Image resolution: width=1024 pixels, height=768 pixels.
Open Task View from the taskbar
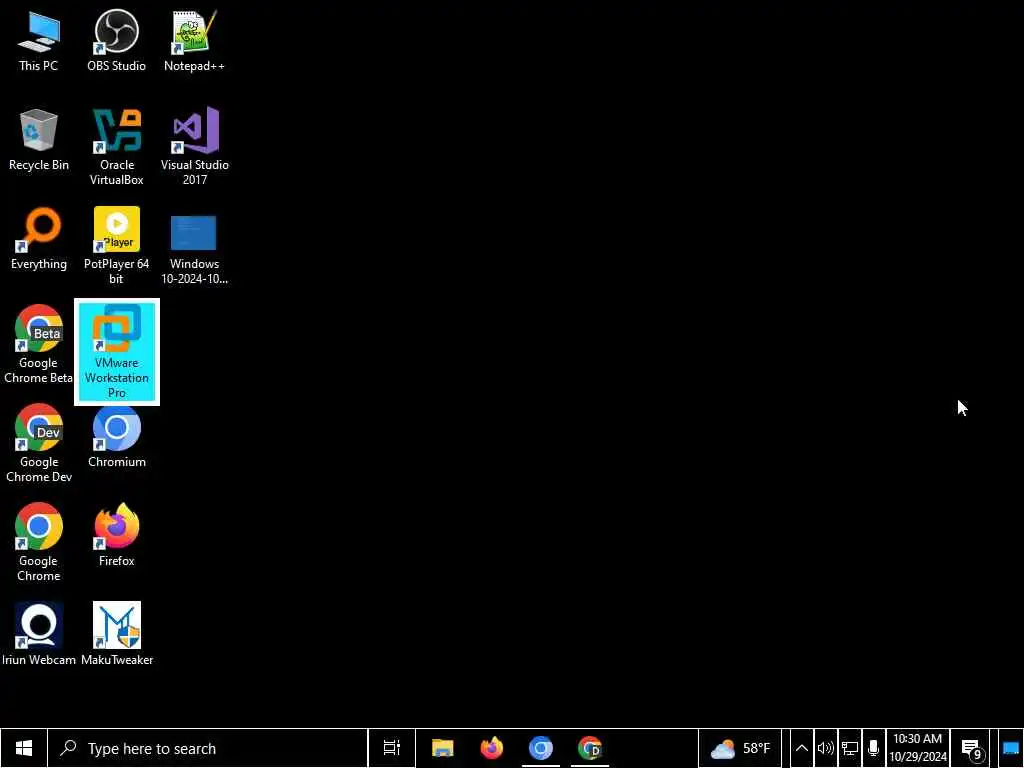coord(392,748)
